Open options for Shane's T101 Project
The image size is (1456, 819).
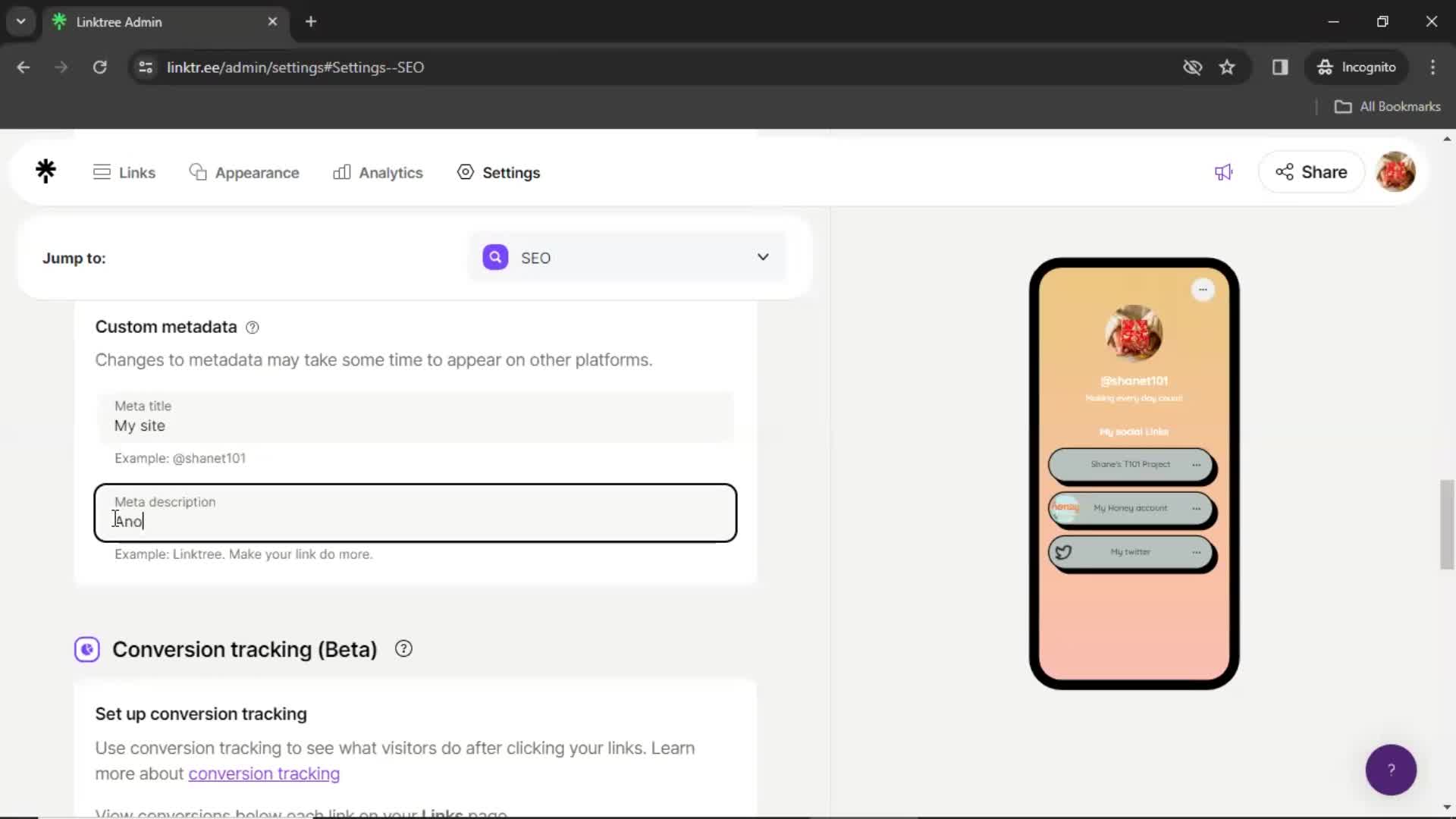coord(1196,464)
